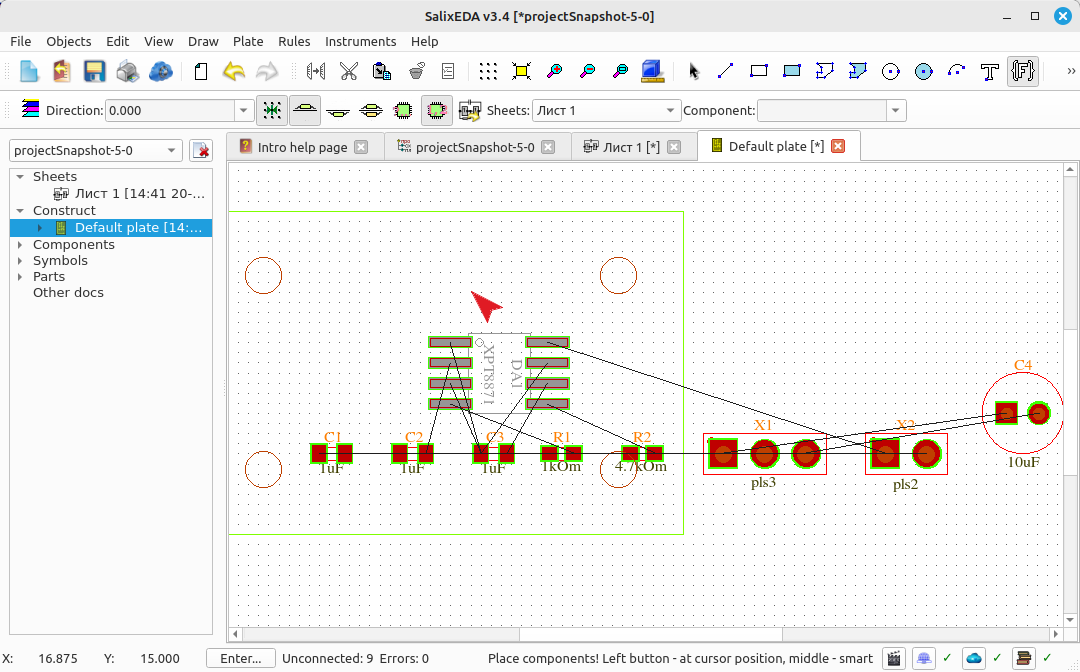This screenshot has width=1080, height=672.
Task: Toggle the pink-pinned chip display button
Action: [x=437, y=110]
